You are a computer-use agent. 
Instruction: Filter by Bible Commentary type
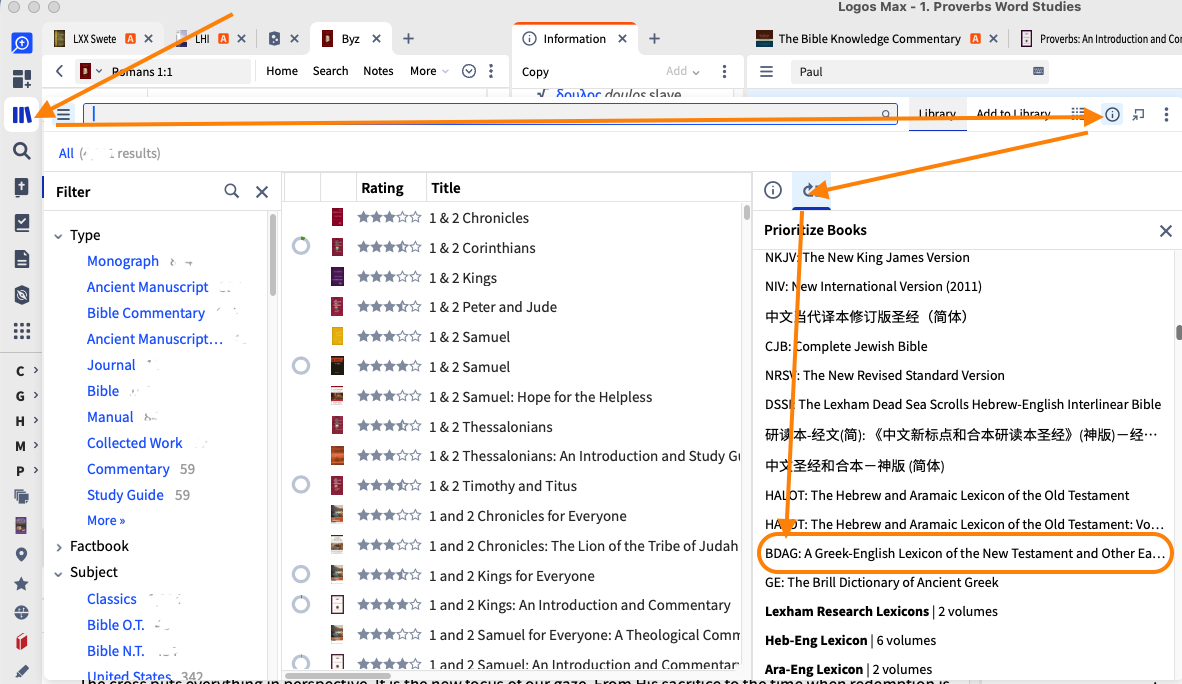click(x=145, y=313)
